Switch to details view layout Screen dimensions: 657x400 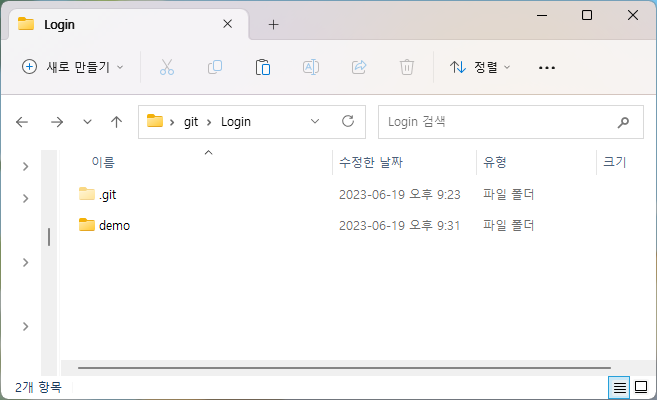[x=619, y=387]
